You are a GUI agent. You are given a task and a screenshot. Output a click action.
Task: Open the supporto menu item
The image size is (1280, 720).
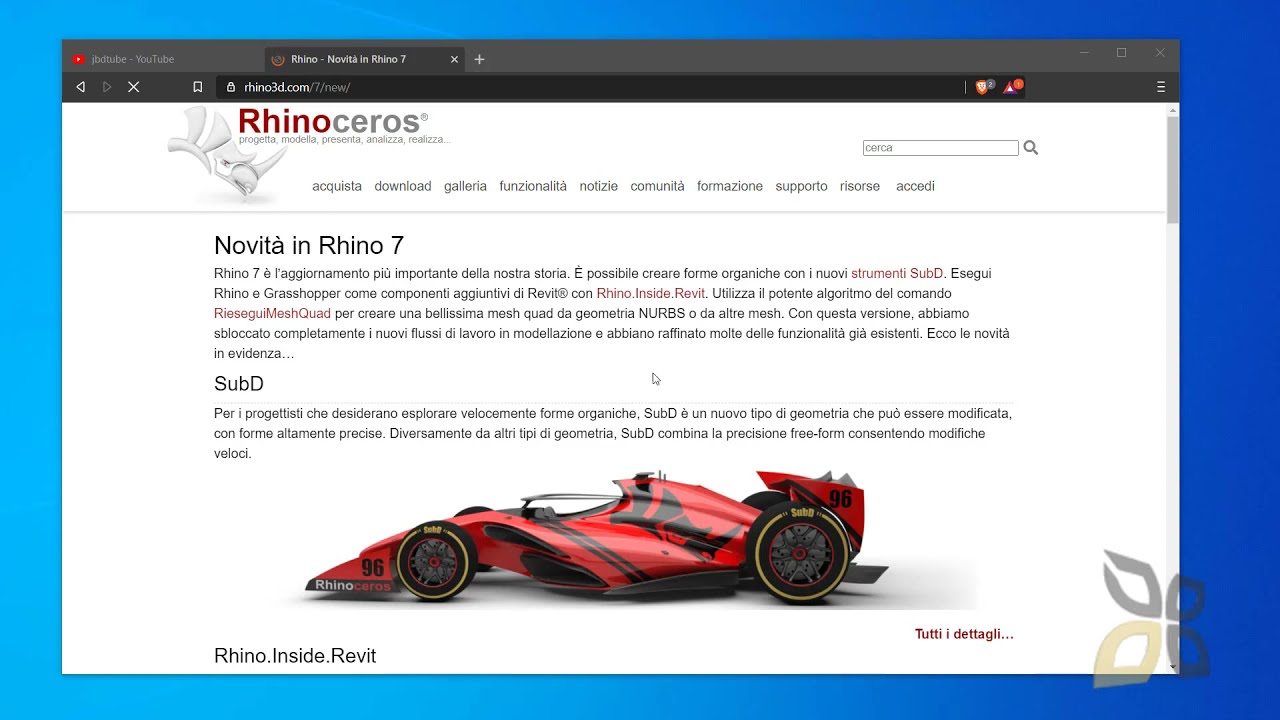tap(801, 186)
